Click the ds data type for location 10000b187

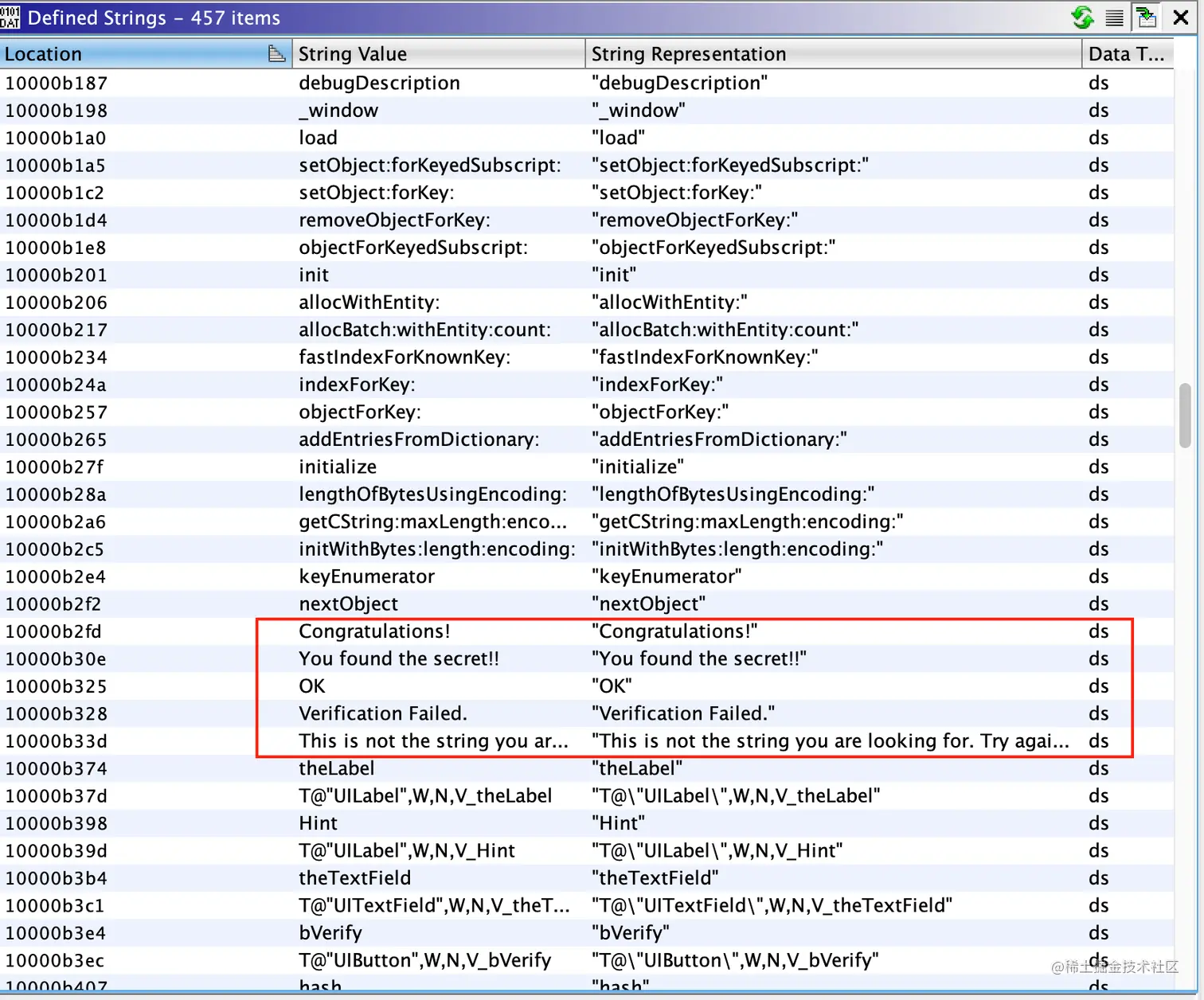(1099, 83)
